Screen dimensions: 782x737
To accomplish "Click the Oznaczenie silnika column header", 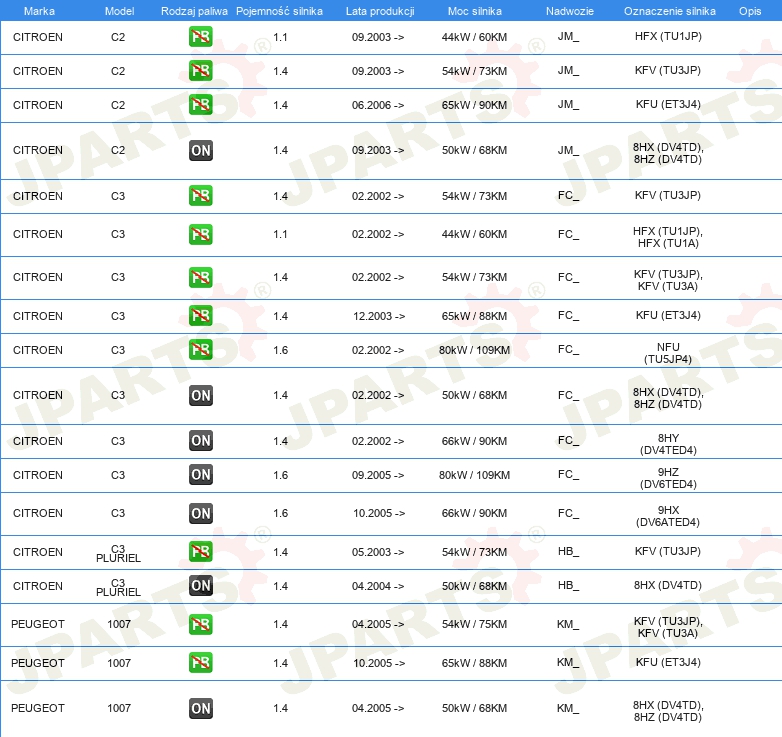I will point(669,11).
